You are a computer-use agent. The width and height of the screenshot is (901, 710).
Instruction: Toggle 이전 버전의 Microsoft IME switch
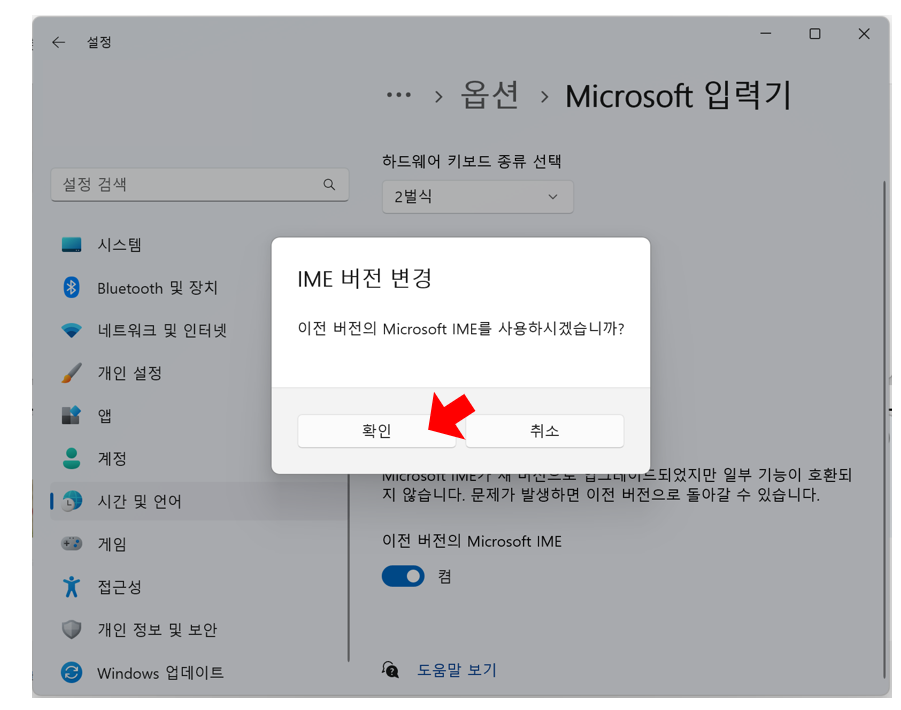403,576
